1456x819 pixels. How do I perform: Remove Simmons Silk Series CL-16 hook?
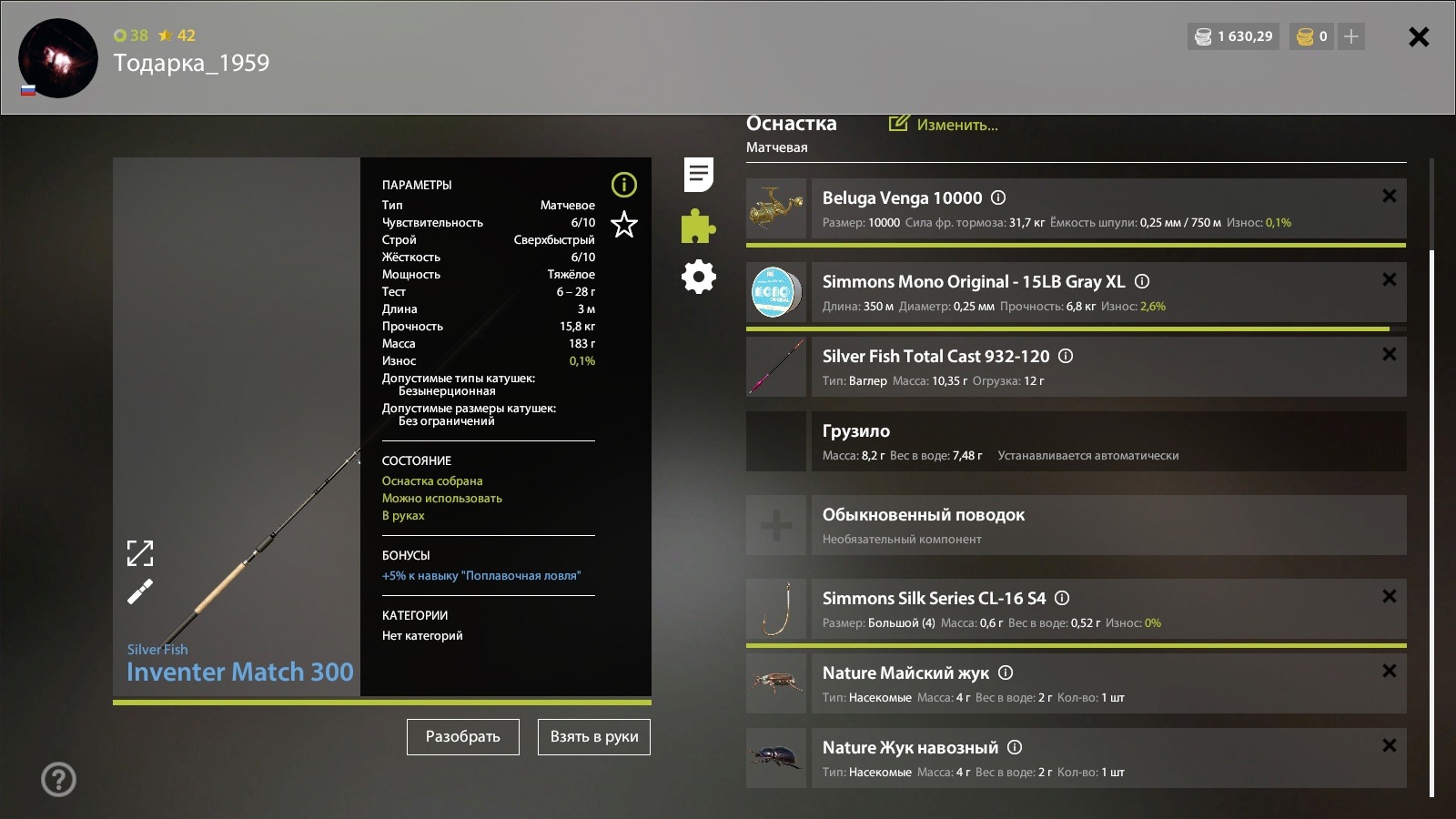1390,596
